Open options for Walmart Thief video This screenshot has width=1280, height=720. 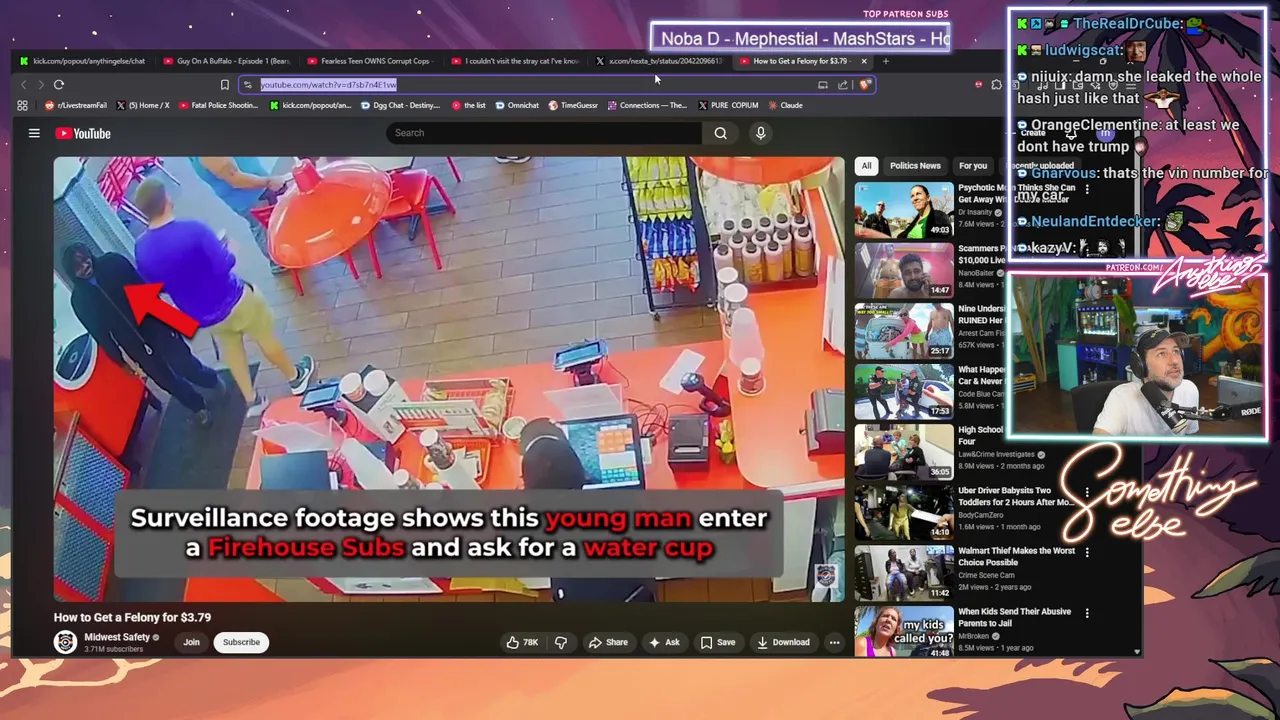1087,552
